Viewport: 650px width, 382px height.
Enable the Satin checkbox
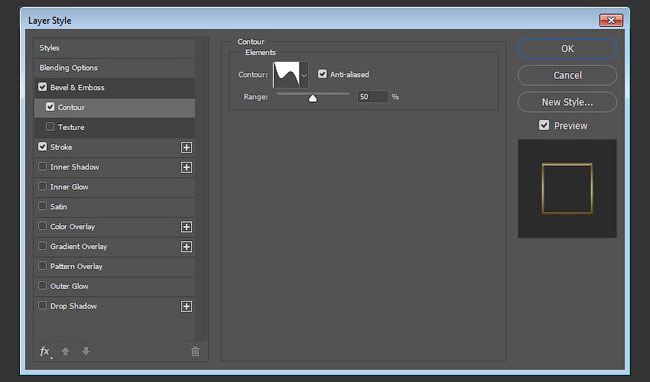point(42,206)
